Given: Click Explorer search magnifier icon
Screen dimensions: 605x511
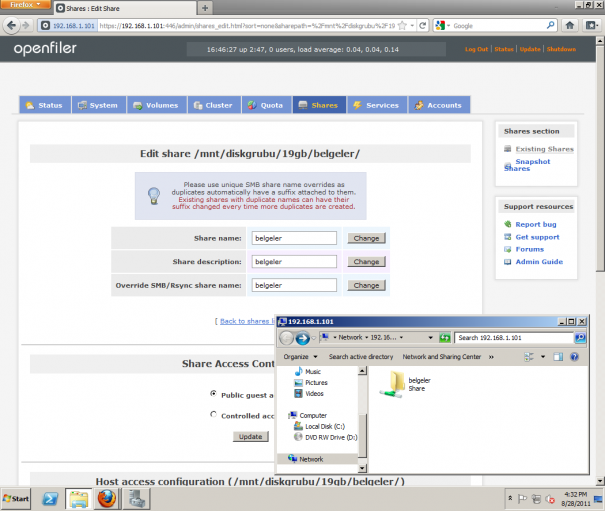Looking at the screenshot, I should click(580, 338).
